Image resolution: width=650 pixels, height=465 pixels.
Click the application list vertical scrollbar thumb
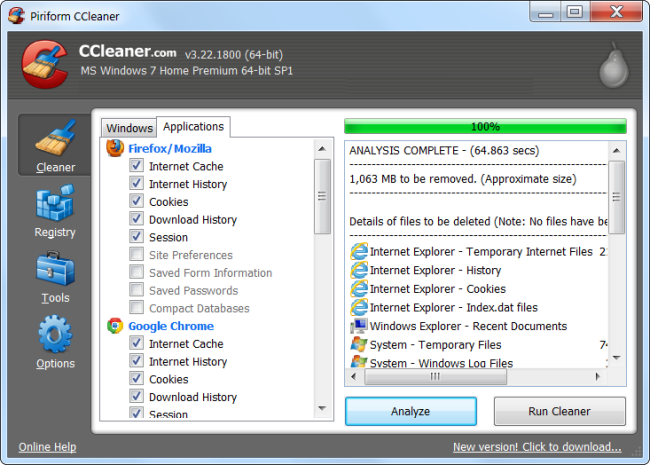322,196
